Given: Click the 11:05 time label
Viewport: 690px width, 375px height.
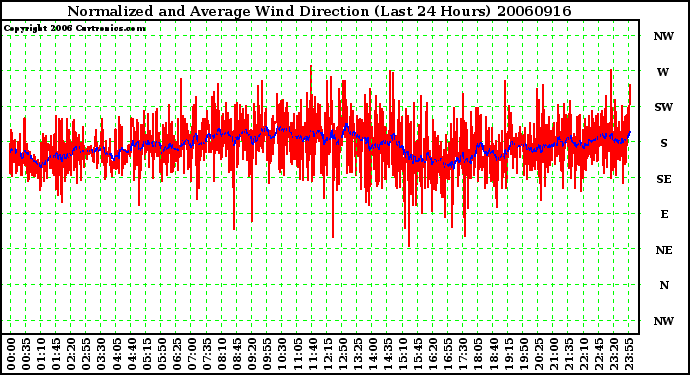Looking at the screenshot, I should click(x=297, y=354).
